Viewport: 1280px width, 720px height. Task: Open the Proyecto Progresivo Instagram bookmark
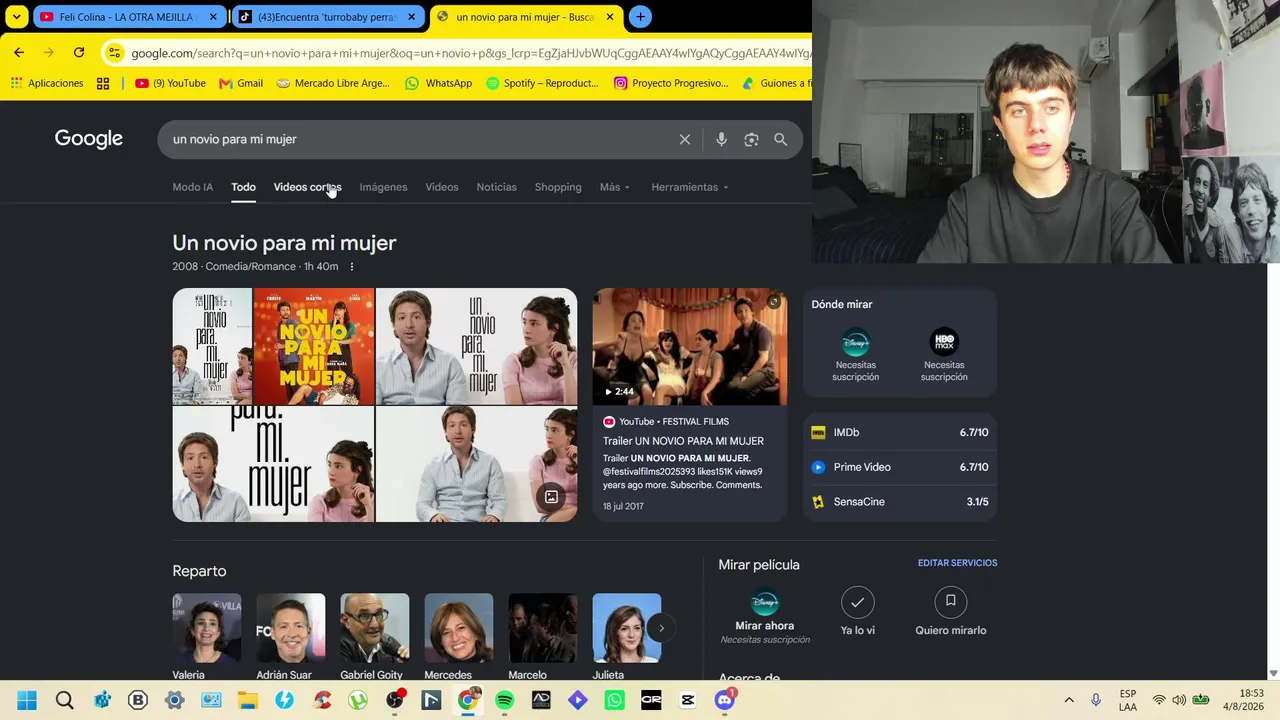(671, 83)
